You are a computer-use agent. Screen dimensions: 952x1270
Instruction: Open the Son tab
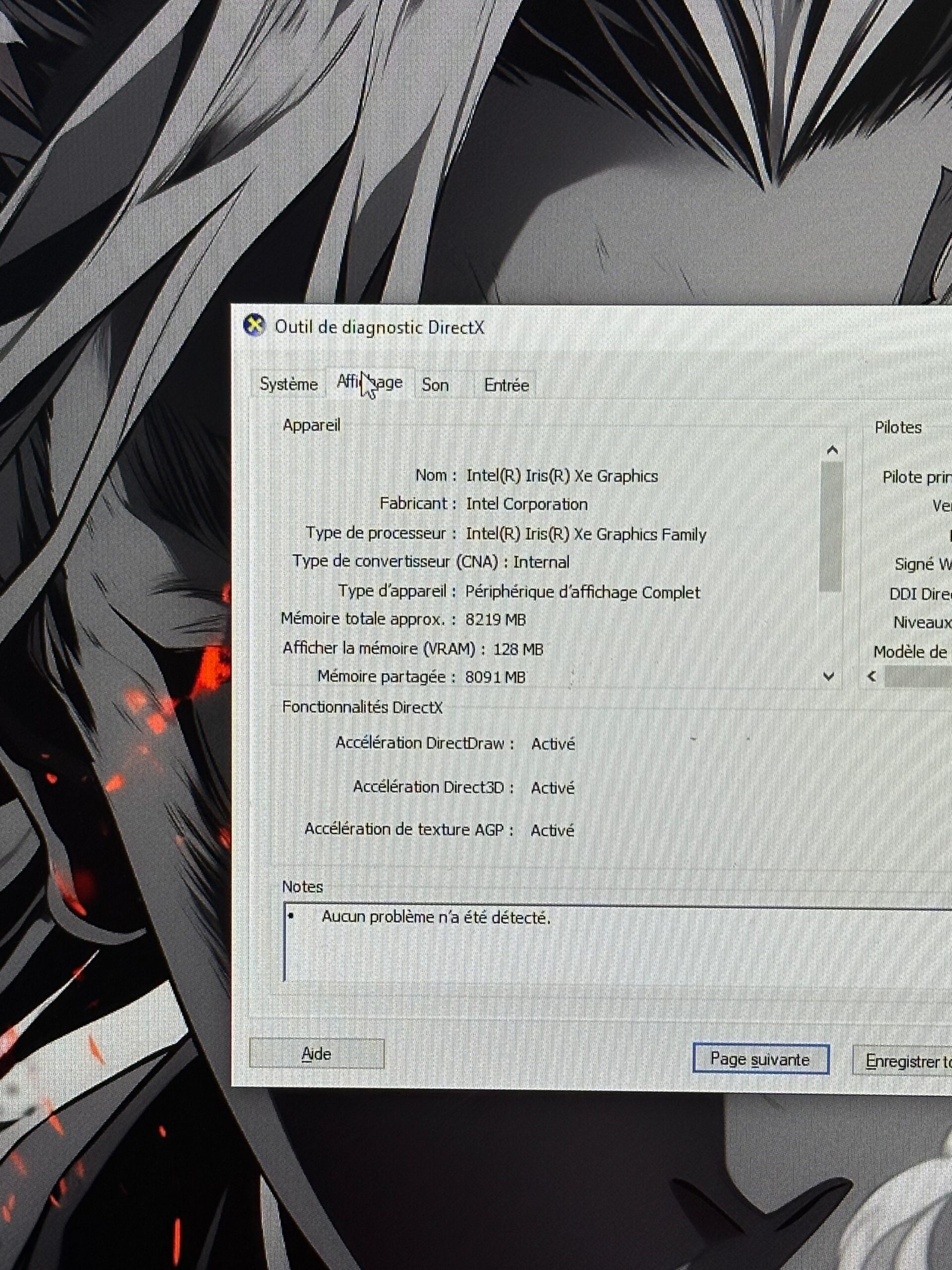coord(435,384)
